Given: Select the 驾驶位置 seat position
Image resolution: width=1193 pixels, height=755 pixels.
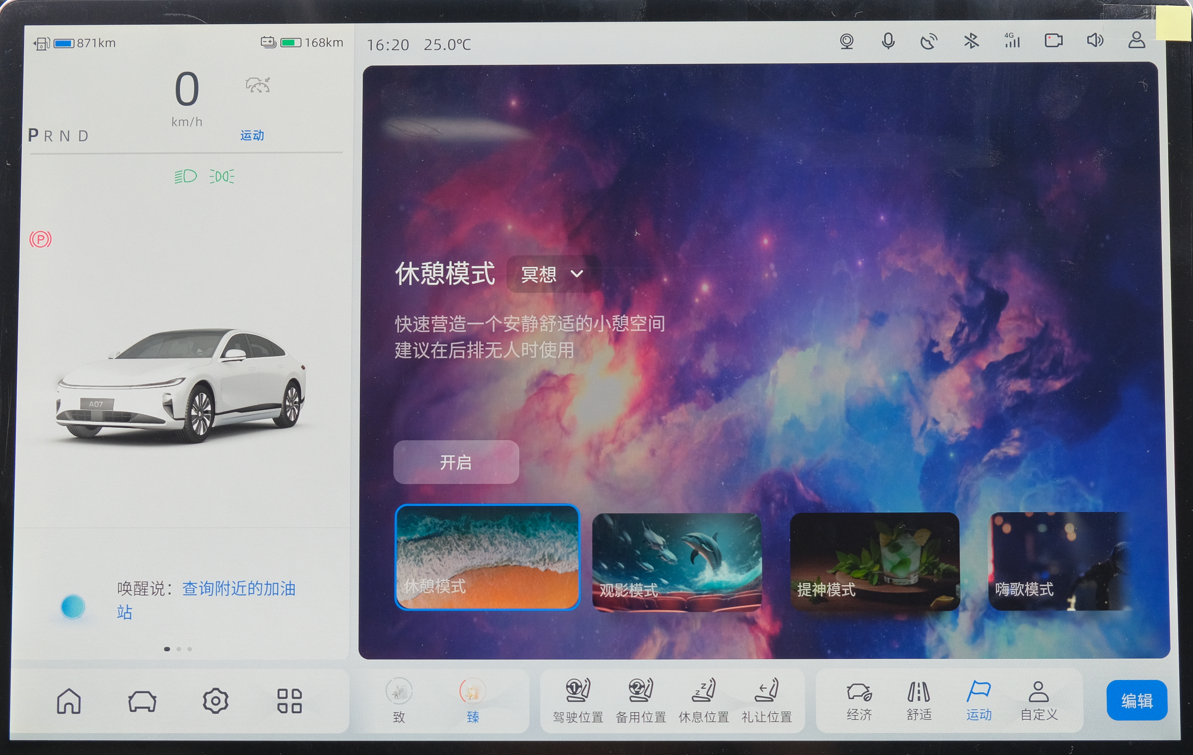Looking at the screenshot, I should 578,700.
